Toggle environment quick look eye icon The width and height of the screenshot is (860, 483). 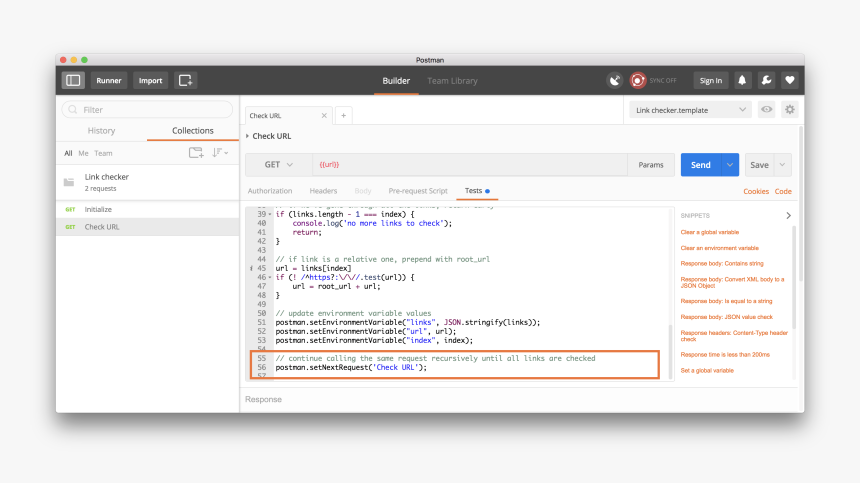pos(766,110)
